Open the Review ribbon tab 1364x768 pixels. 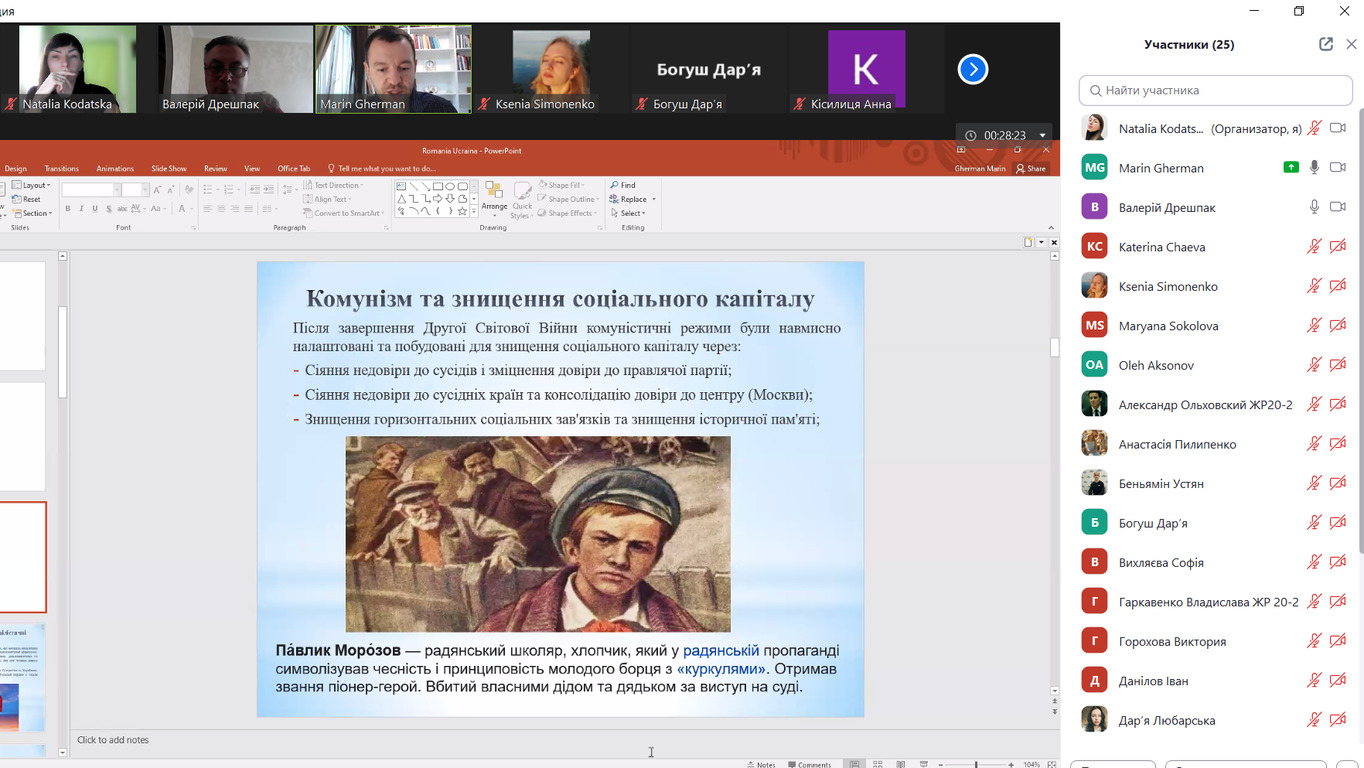[215, 168]
